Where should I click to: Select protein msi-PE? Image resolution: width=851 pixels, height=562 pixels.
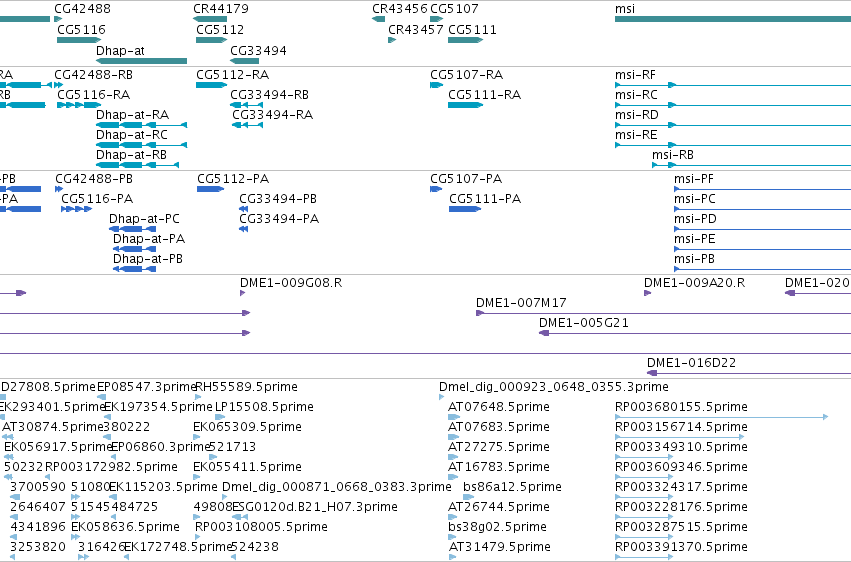(763, 249)
